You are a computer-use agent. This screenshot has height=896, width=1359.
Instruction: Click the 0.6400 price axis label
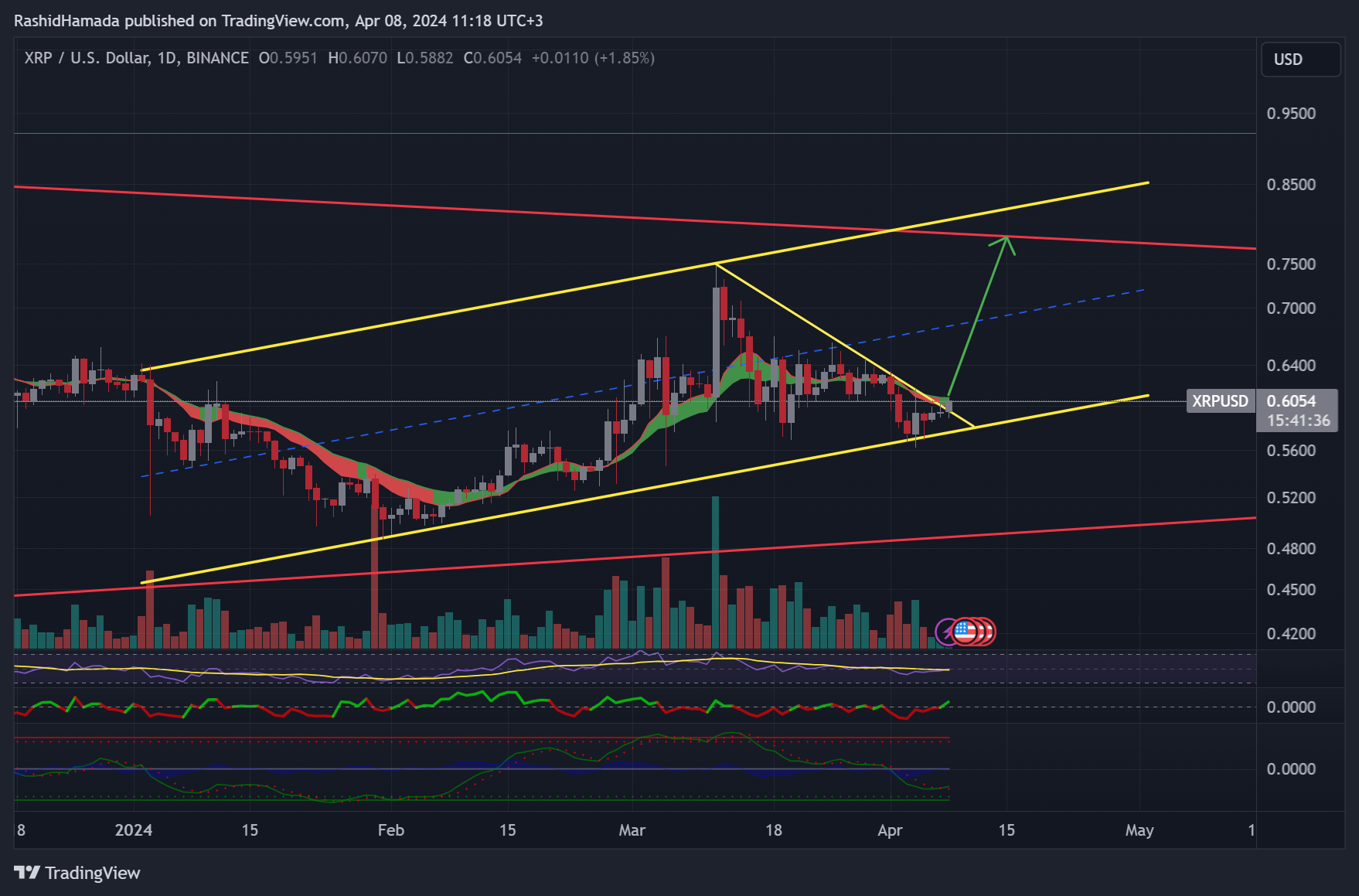click(x=1291, y=366)
